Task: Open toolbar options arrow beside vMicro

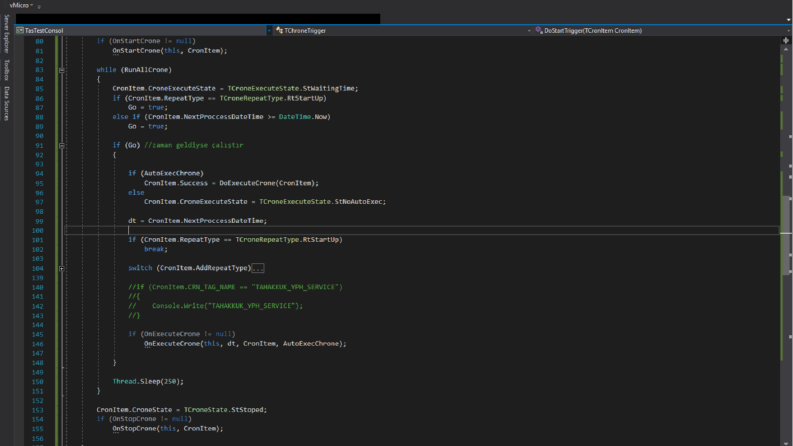Action: pyautogui.click(x=39, y=7)
